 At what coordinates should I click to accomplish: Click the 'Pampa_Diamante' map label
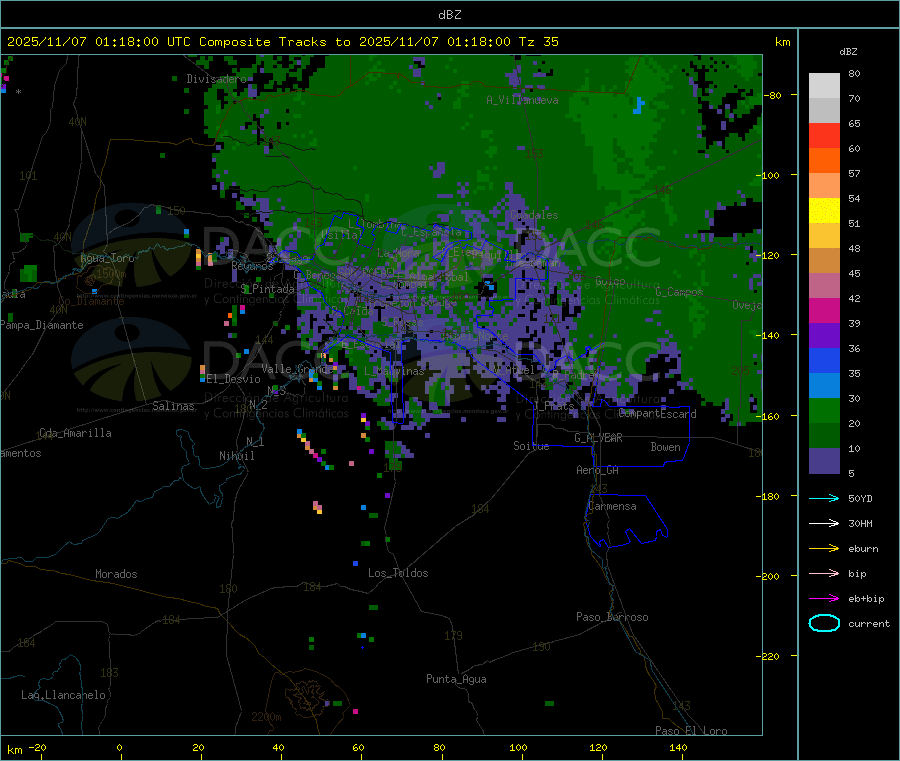42,325
